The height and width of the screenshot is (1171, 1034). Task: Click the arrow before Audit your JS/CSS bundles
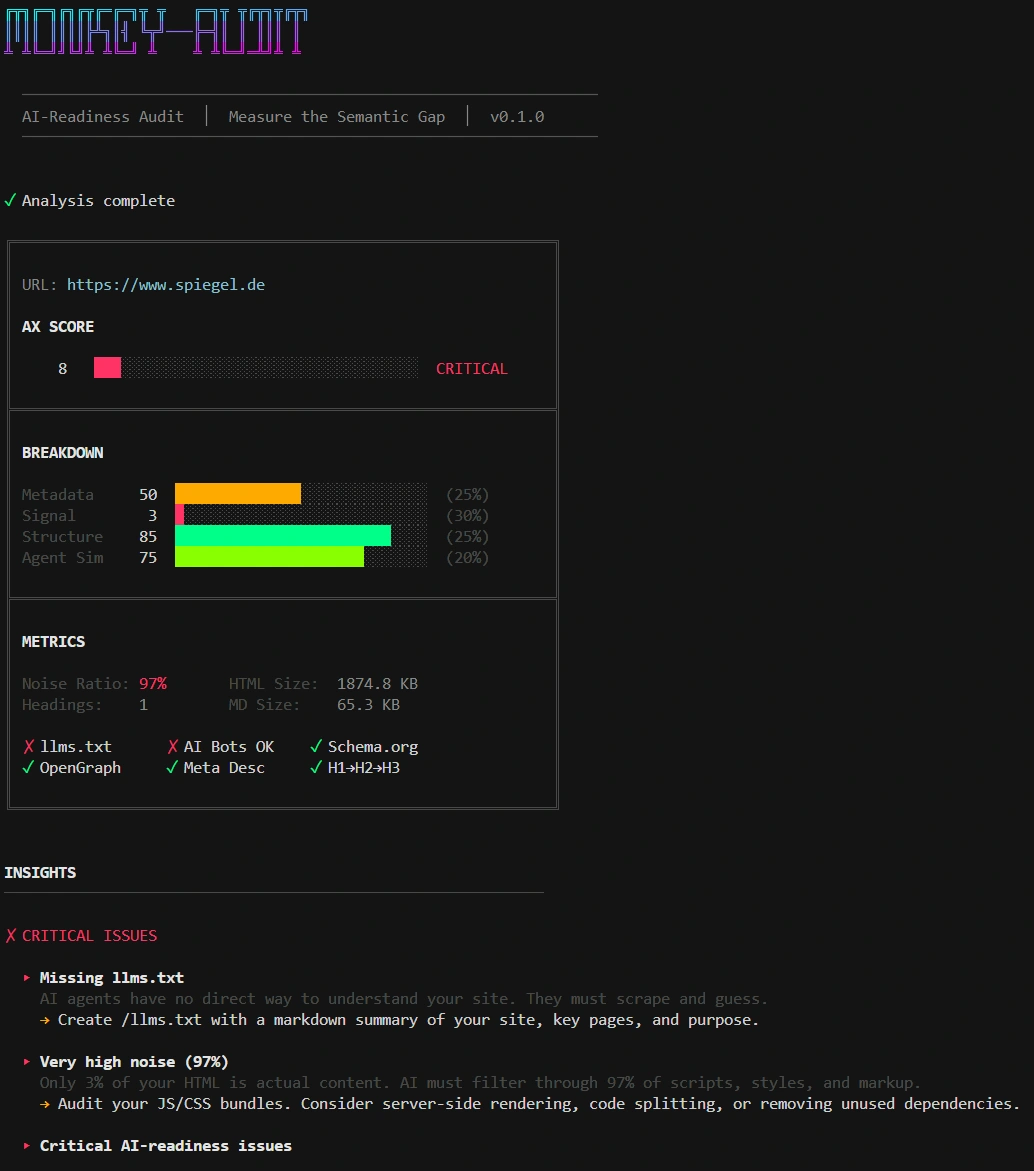click(x=45, y=1104)
